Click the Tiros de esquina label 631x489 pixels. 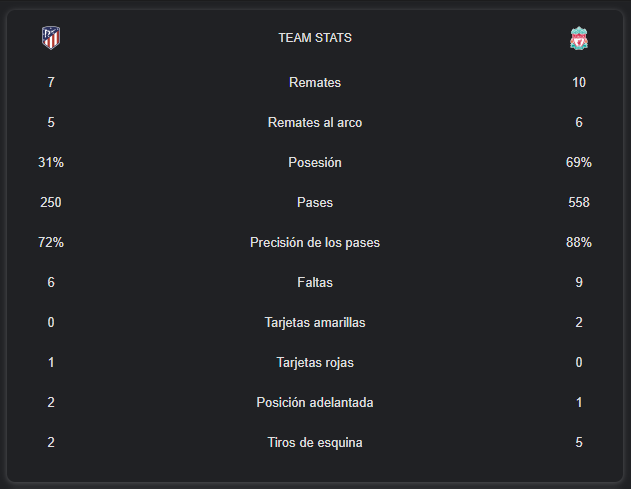[x=315, y=443]
